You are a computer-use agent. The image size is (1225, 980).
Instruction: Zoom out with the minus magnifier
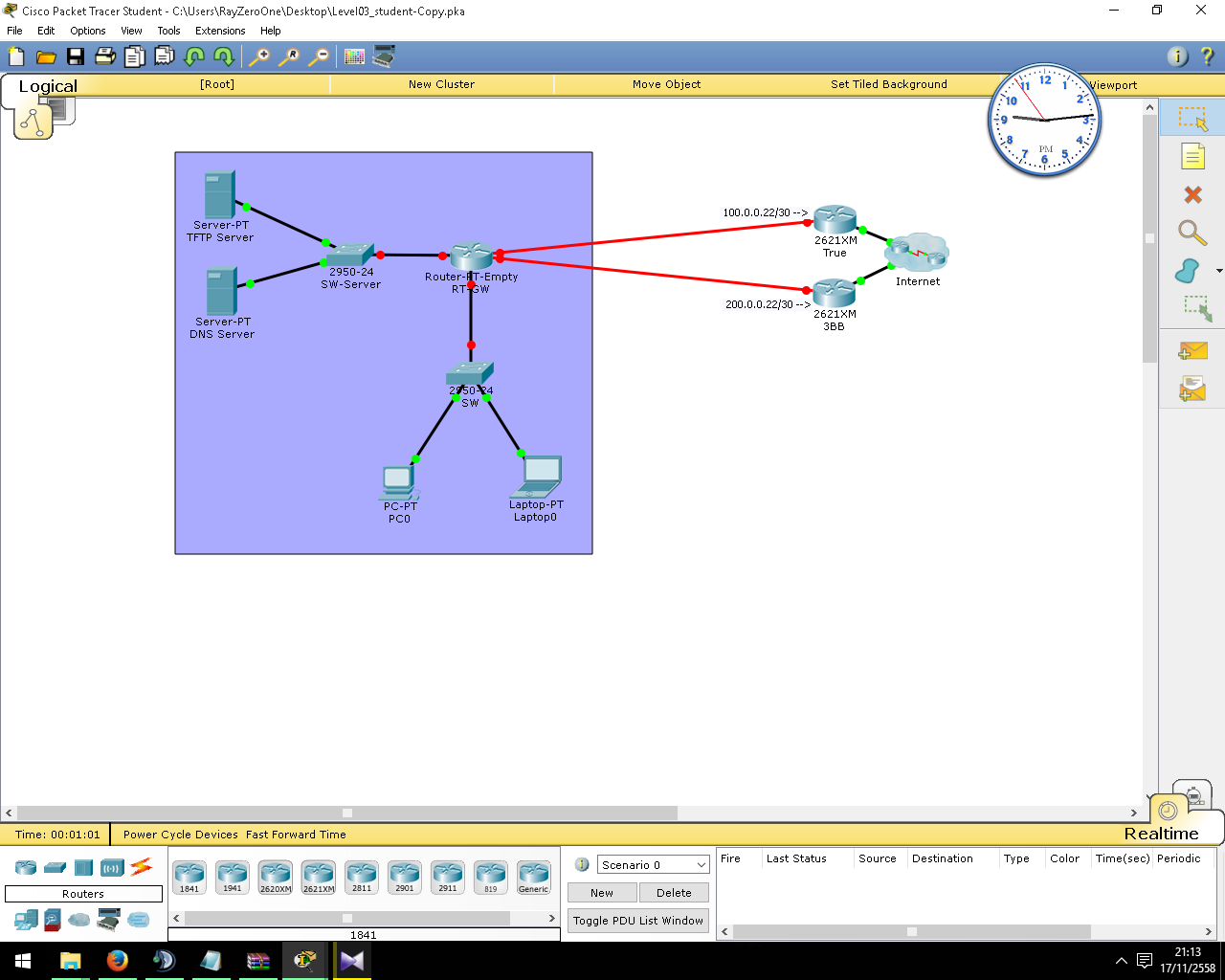click(319, 56)
